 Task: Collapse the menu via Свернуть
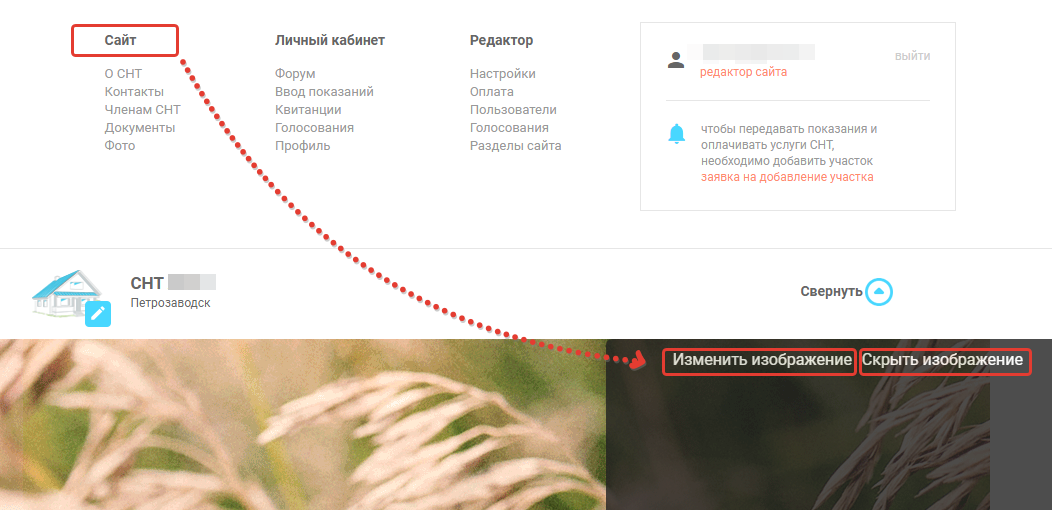[x=831, y=292]
